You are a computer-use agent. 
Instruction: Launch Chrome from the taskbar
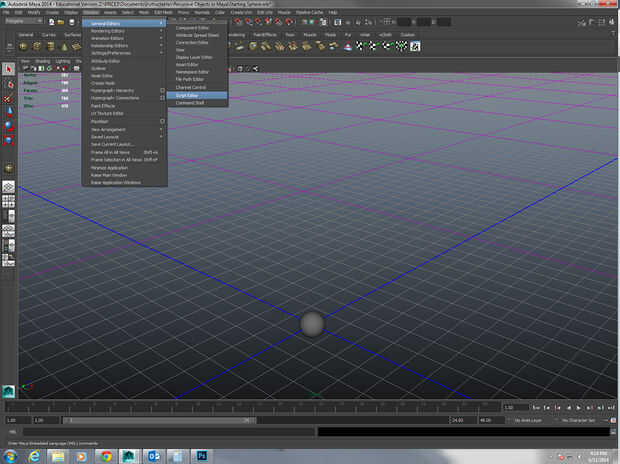[106, 455]
